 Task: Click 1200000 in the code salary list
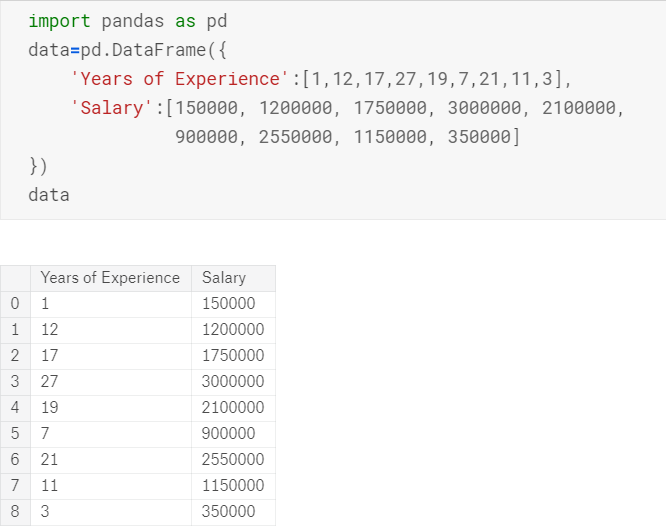click(295, 108)
